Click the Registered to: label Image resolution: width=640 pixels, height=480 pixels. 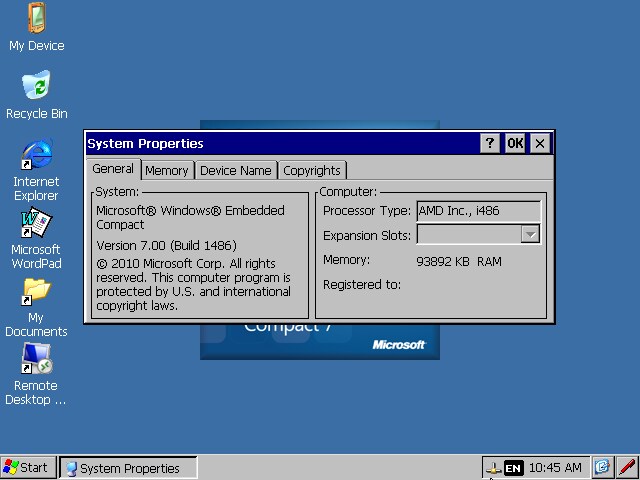(x=362, y=285)
